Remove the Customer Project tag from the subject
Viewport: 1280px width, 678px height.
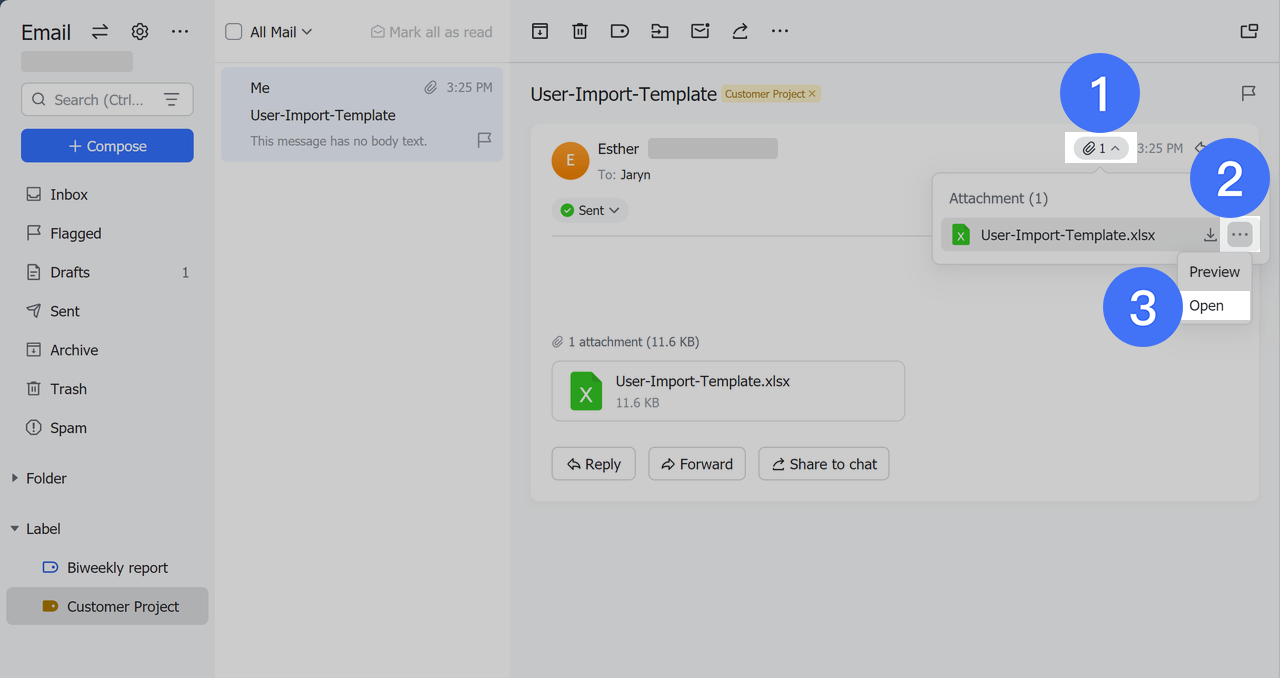click(812, 93)
